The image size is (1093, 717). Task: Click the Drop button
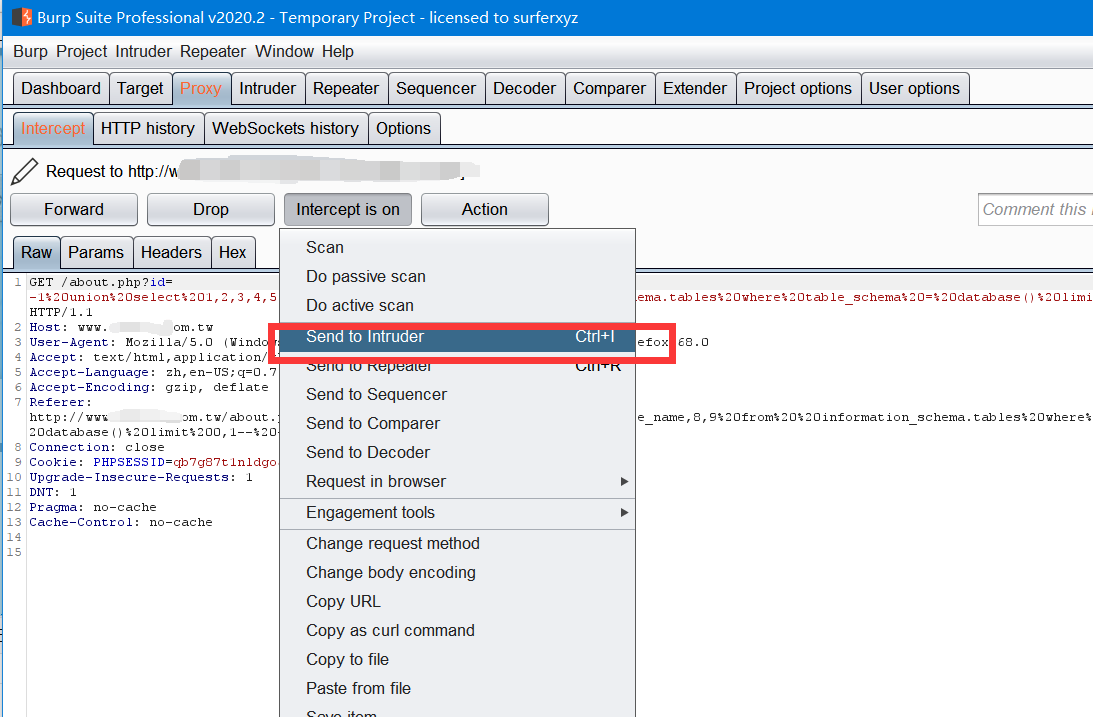tap(211, 210)
